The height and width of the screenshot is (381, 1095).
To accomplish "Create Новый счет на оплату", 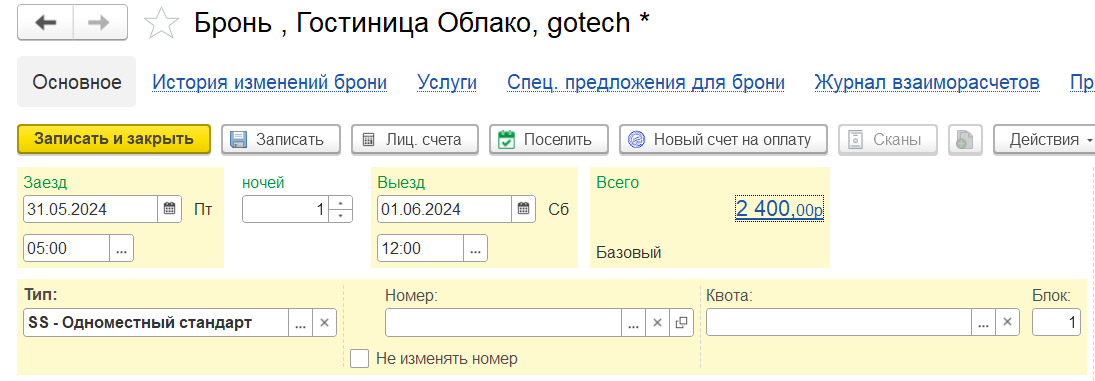I will (x=723, y=140).
